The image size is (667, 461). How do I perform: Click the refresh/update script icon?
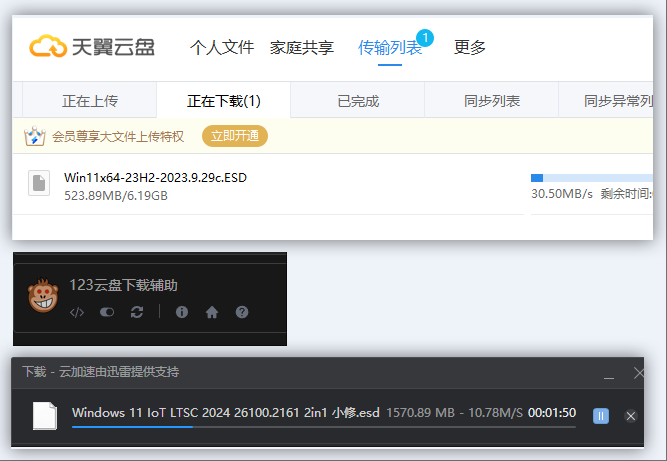point(137,313)
